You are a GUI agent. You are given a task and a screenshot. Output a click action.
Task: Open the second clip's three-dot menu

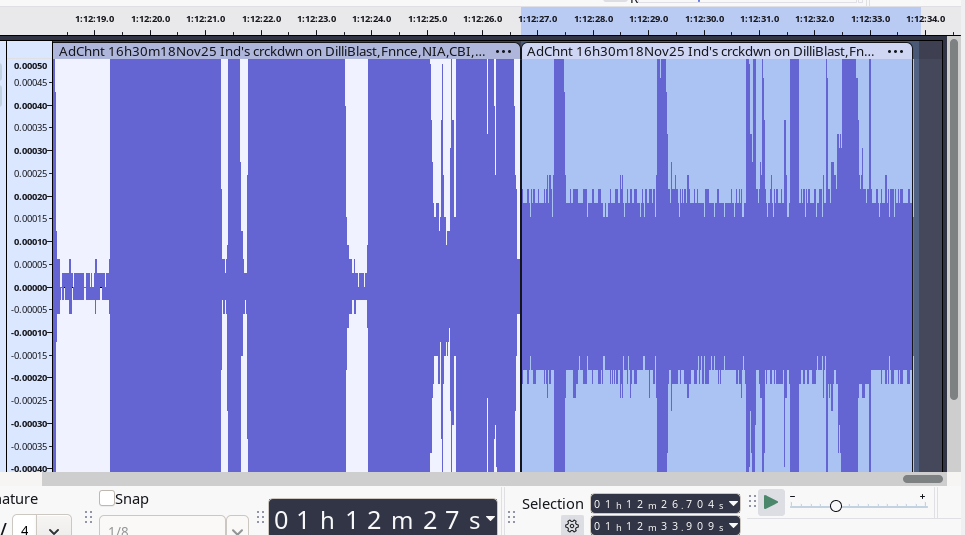895,51
